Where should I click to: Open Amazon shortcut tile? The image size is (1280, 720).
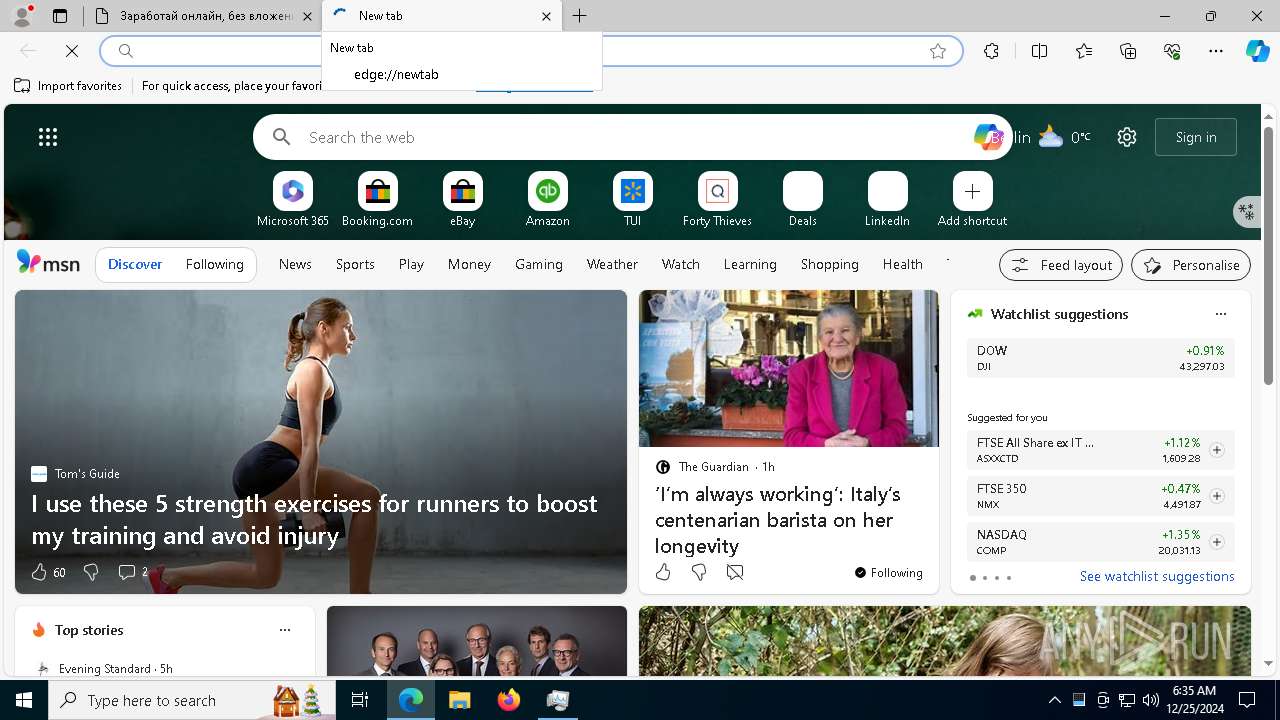(x=547, y=199)
